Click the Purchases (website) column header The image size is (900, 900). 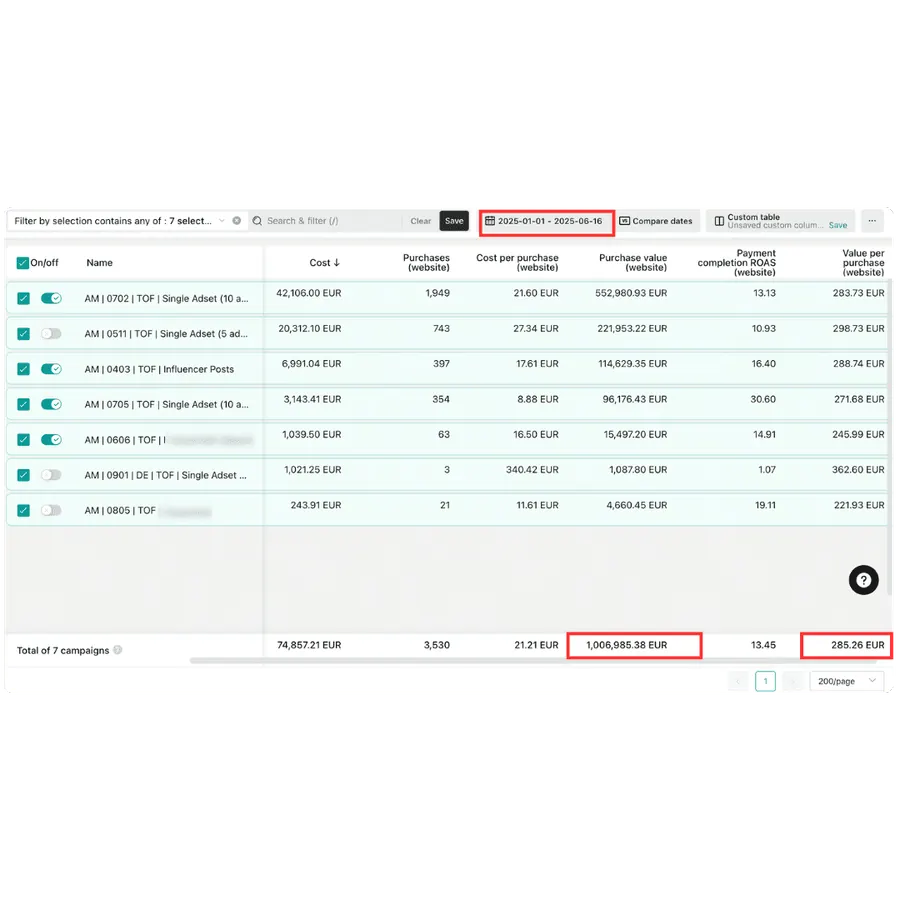click(426, 262)
